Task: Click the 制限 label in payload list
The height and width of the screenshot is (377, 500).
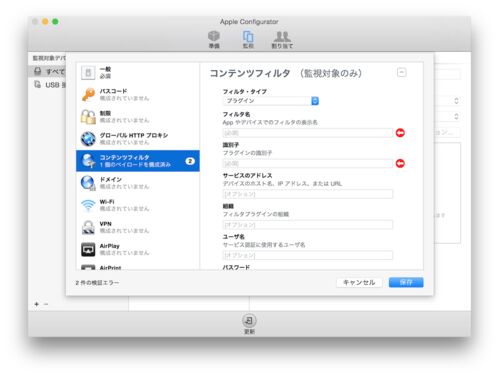Action: click(x=105, y=113)
